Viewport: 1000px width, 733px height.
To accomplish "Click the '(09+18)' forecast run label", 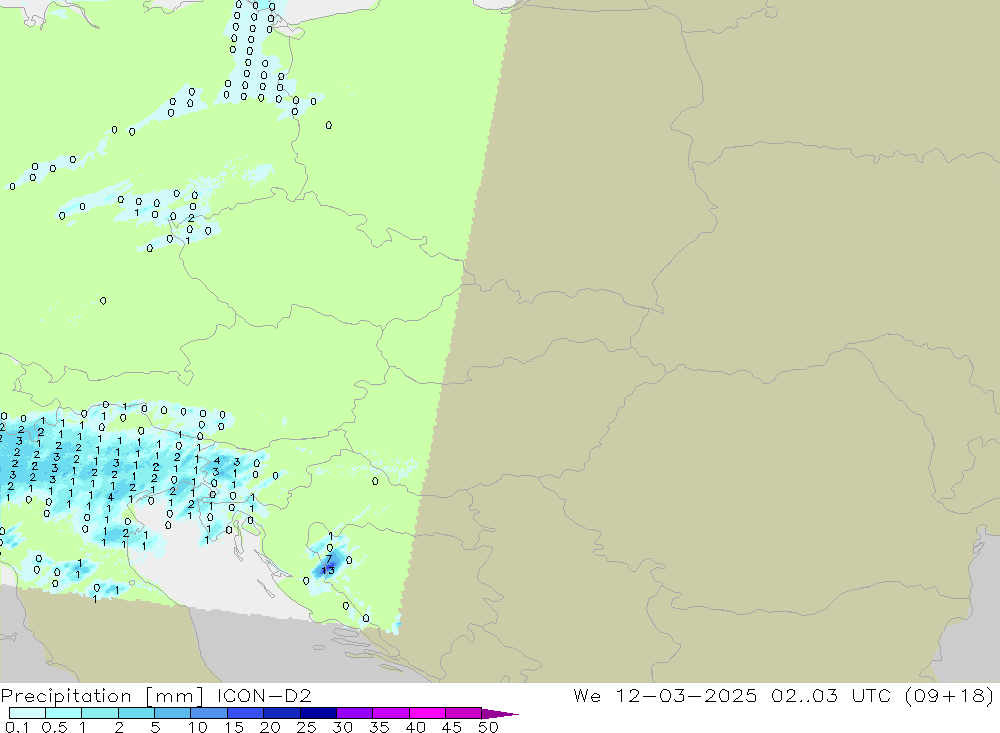I will pos(950,695).
